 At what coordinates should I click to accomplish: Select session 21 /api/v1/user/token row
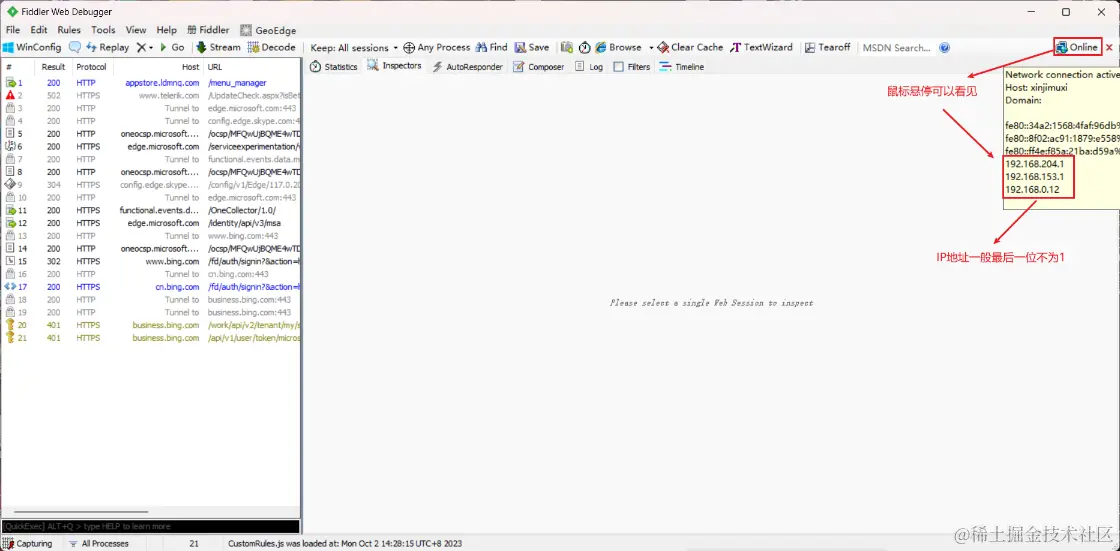pyautogui.click(x=151, y=337)
